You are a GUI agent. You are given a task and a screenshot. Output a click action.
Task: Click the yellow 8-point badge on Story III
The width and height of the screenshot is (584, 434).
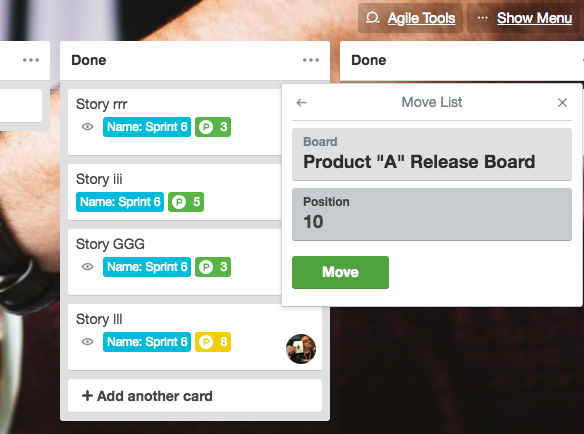(213, 342)
